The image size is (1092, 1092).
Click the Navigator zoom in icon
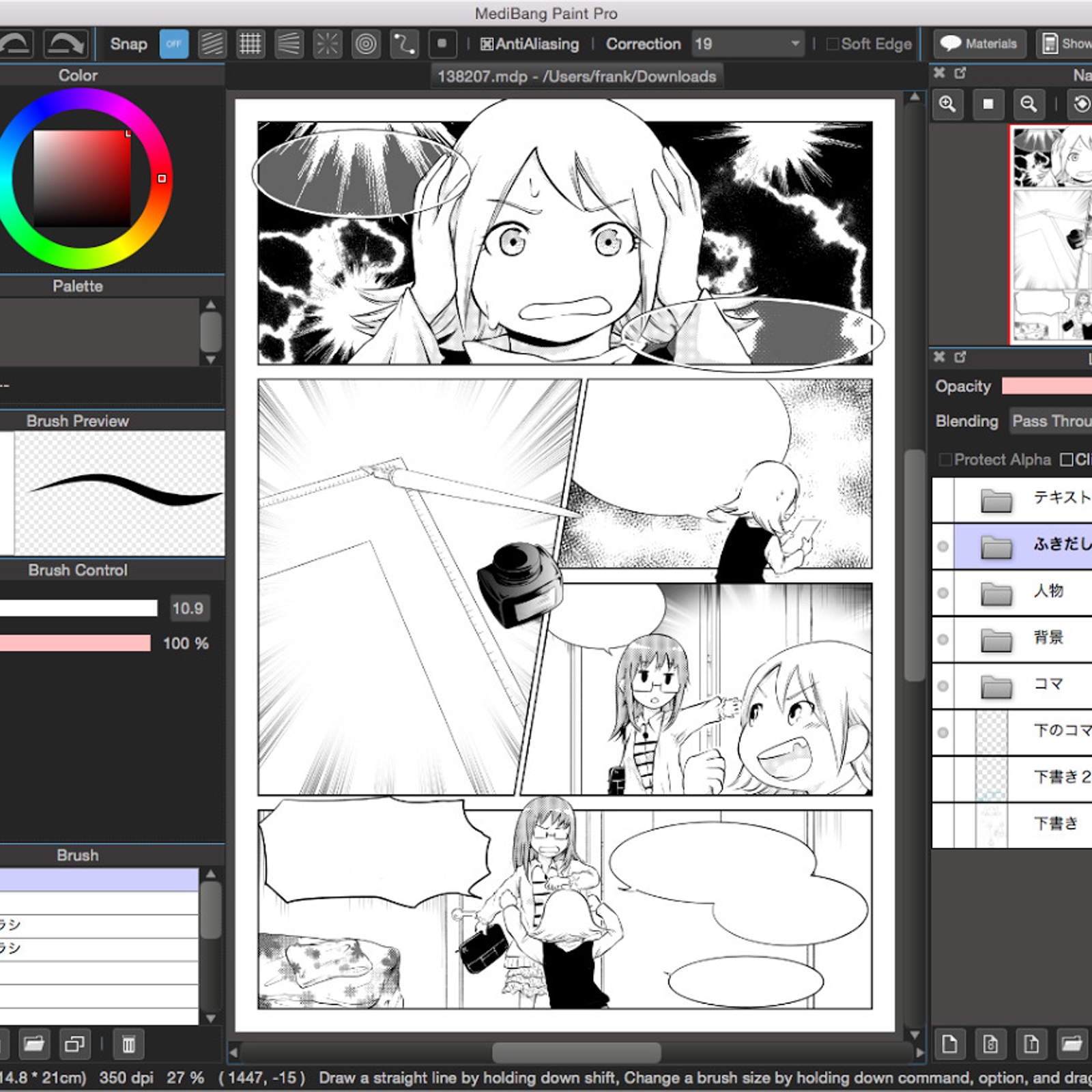(x=947, y=104)
